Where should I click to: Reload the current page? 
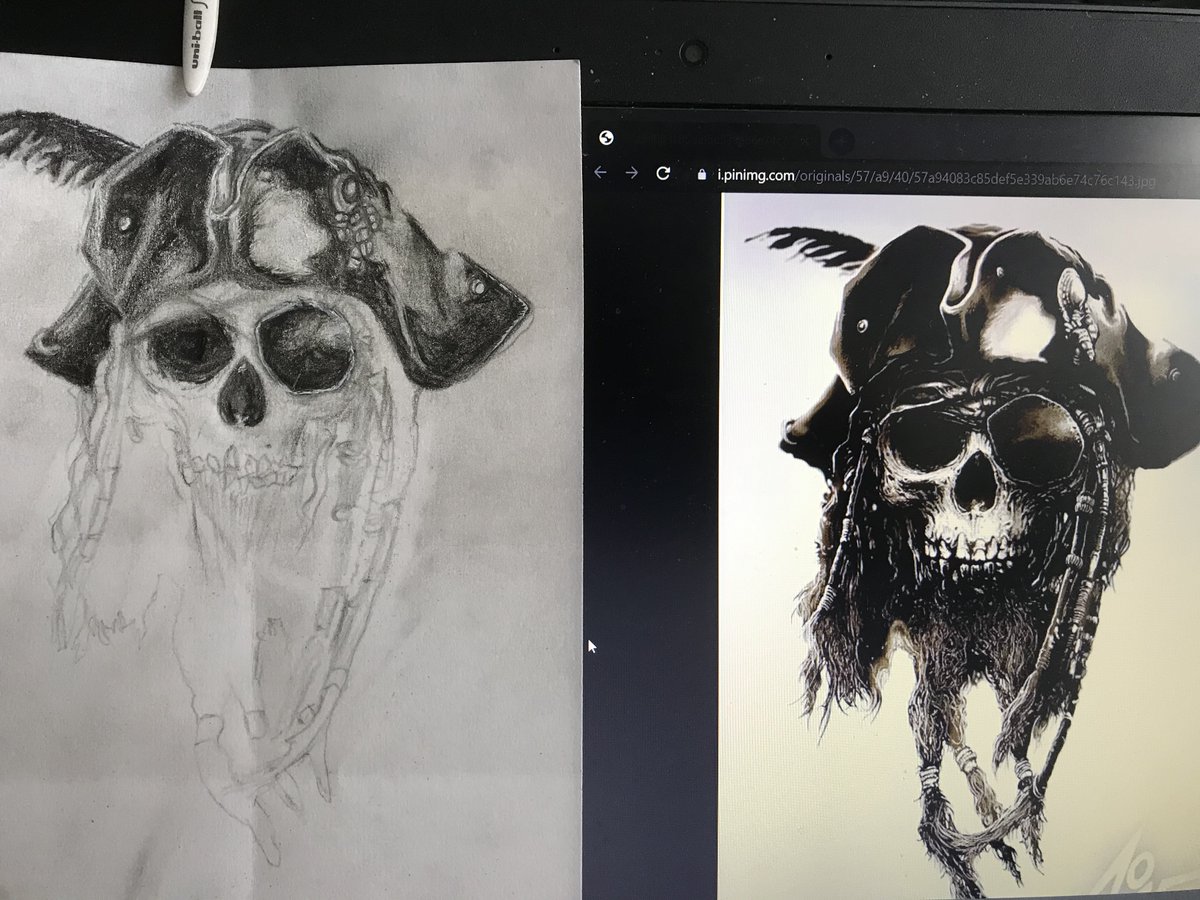click(662, 173)
